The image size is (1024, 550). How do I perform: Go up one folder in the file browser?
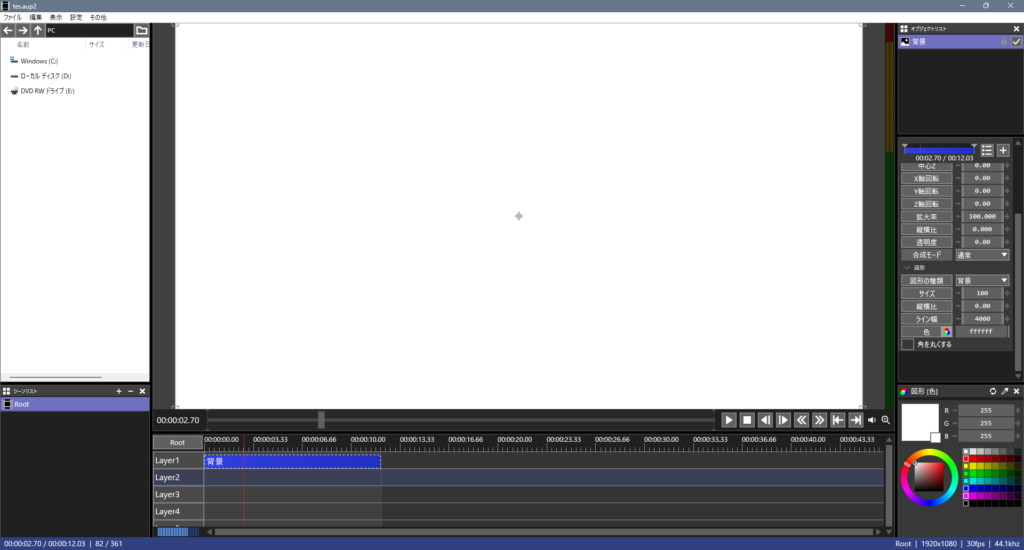pos(38,31)
